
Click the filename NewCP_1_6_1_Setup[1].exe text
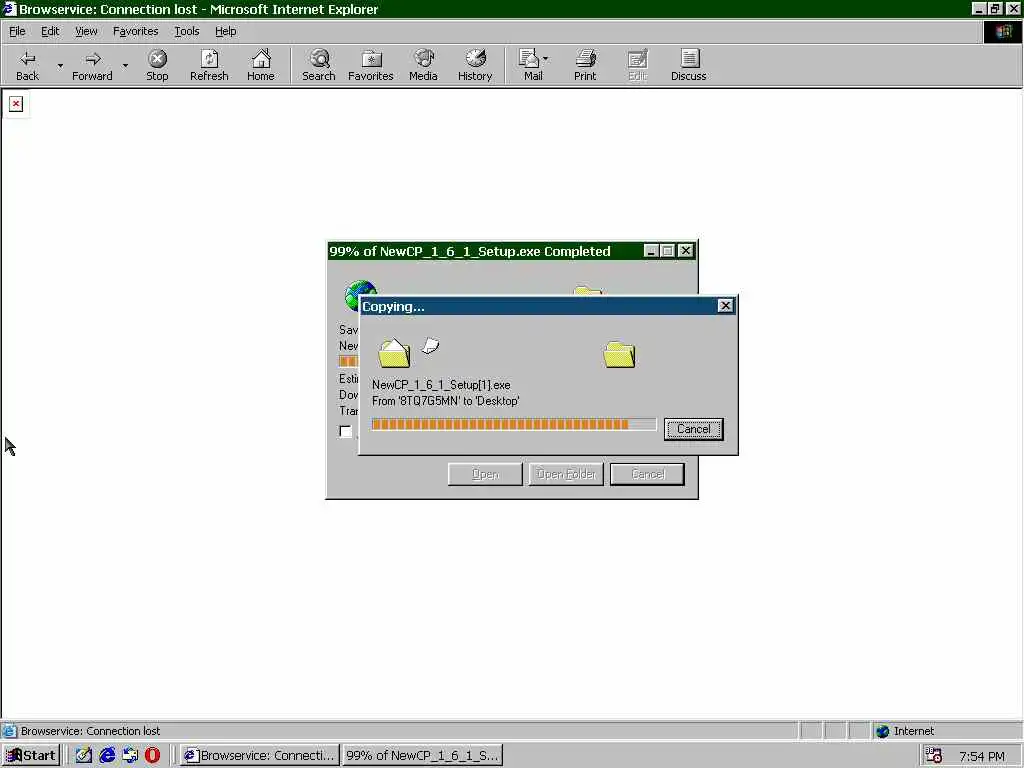tap(441, 385)
